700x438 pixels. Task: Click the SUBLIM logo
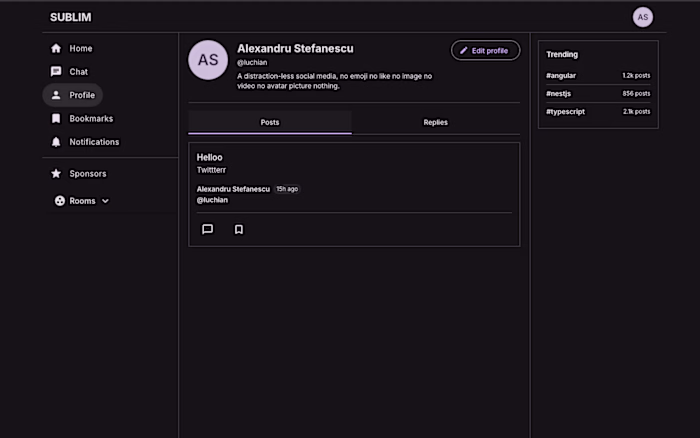(x=71, y=17)
